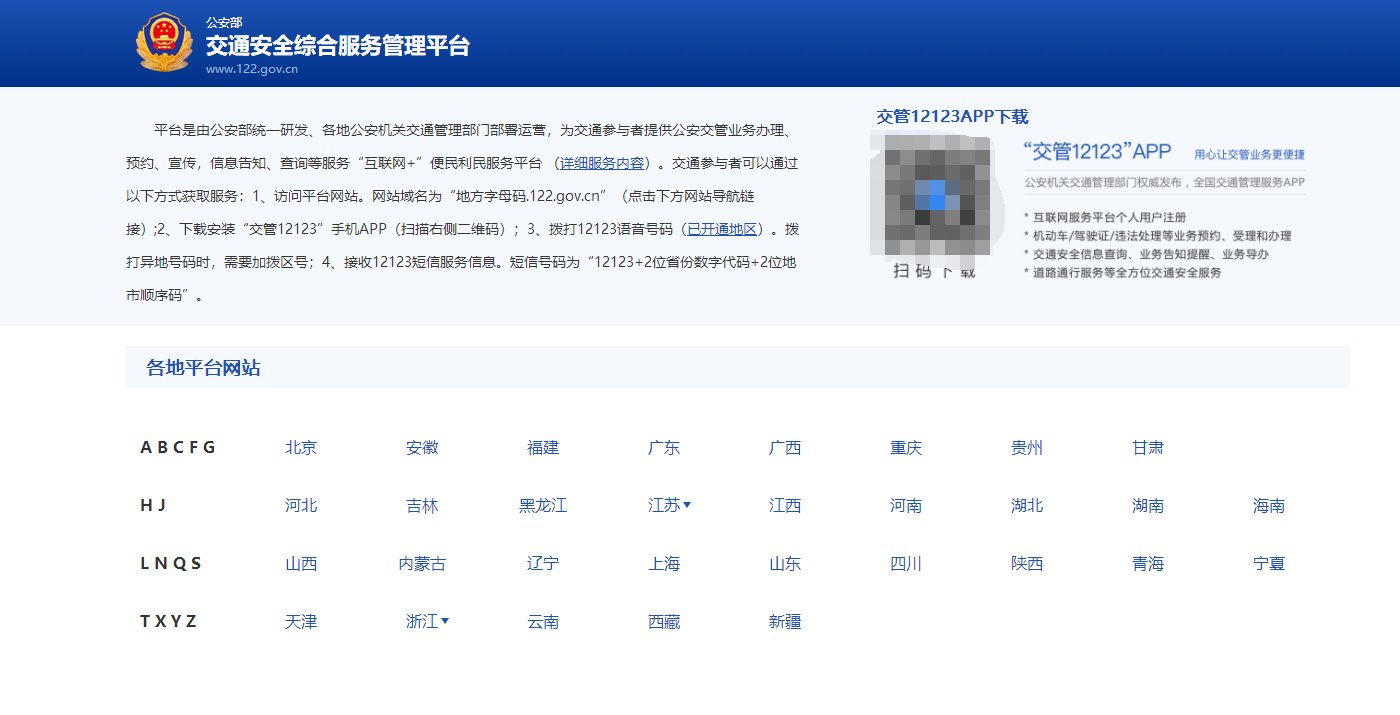Screen dimensions: 1400x715
Task: Open the 西藏 platform link
Action: 663,621
